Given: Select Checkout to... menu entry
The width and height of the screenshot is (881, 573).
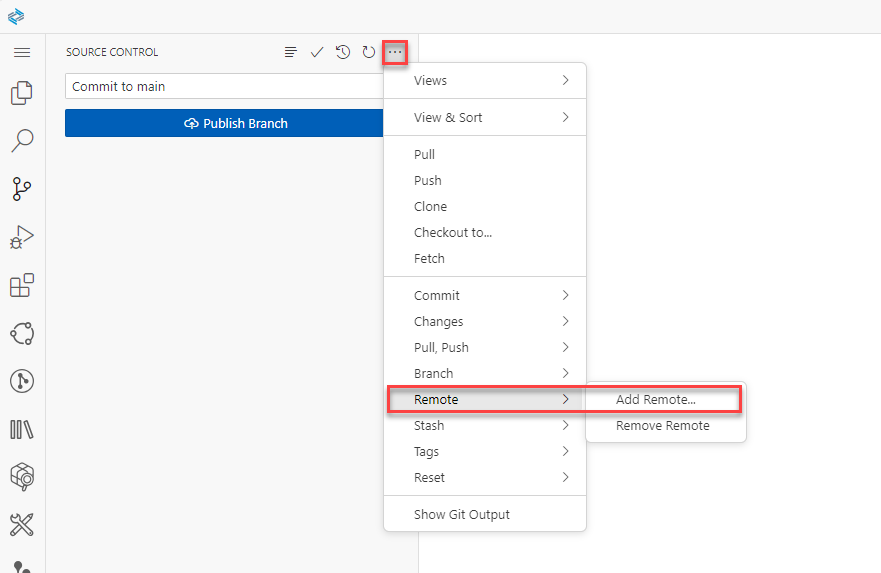Looking at the screenshot, I should 485,233.
